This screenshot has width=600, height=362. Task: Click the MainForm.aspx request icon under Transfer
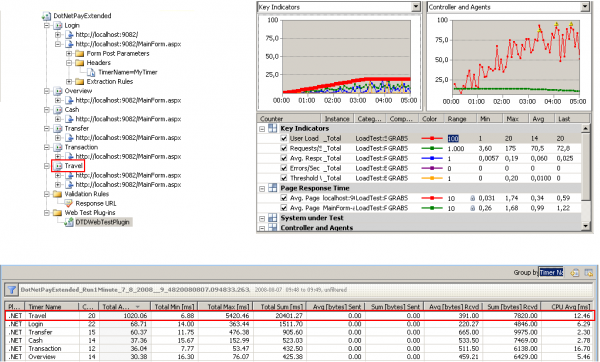69,138
